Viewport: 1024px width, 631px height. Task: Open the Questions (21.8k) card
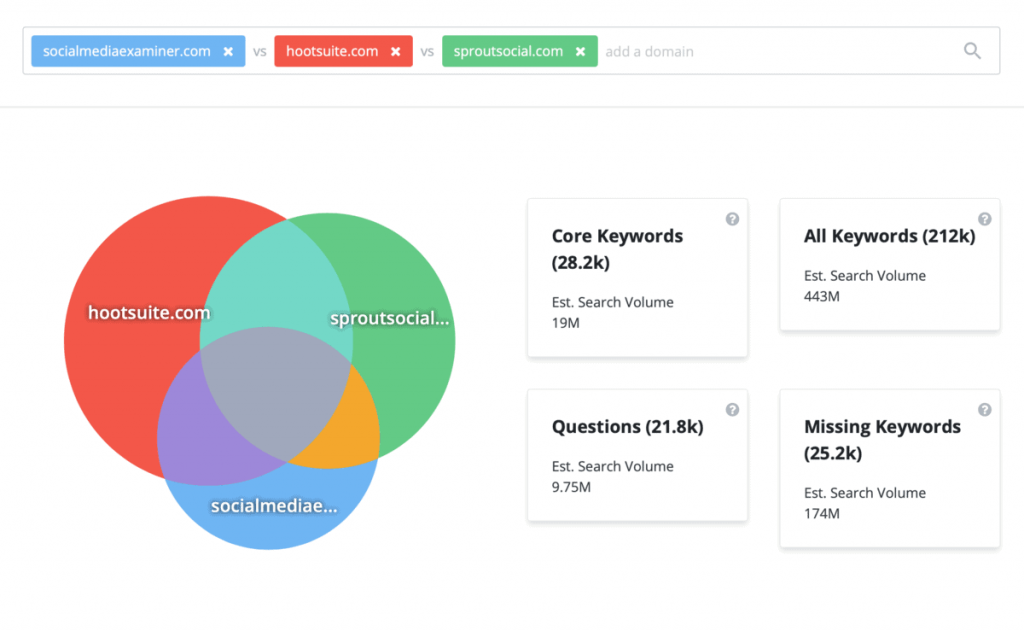click(637, 455)
